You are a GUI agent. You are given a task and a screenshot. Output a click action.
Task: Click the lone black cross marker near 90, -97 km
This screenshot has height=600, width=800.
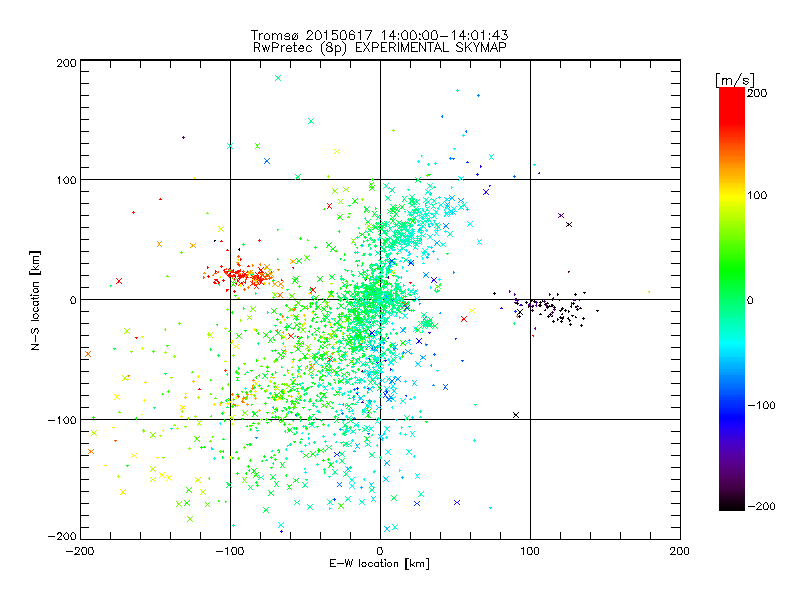pyautogui.click(x=516, y=415)
